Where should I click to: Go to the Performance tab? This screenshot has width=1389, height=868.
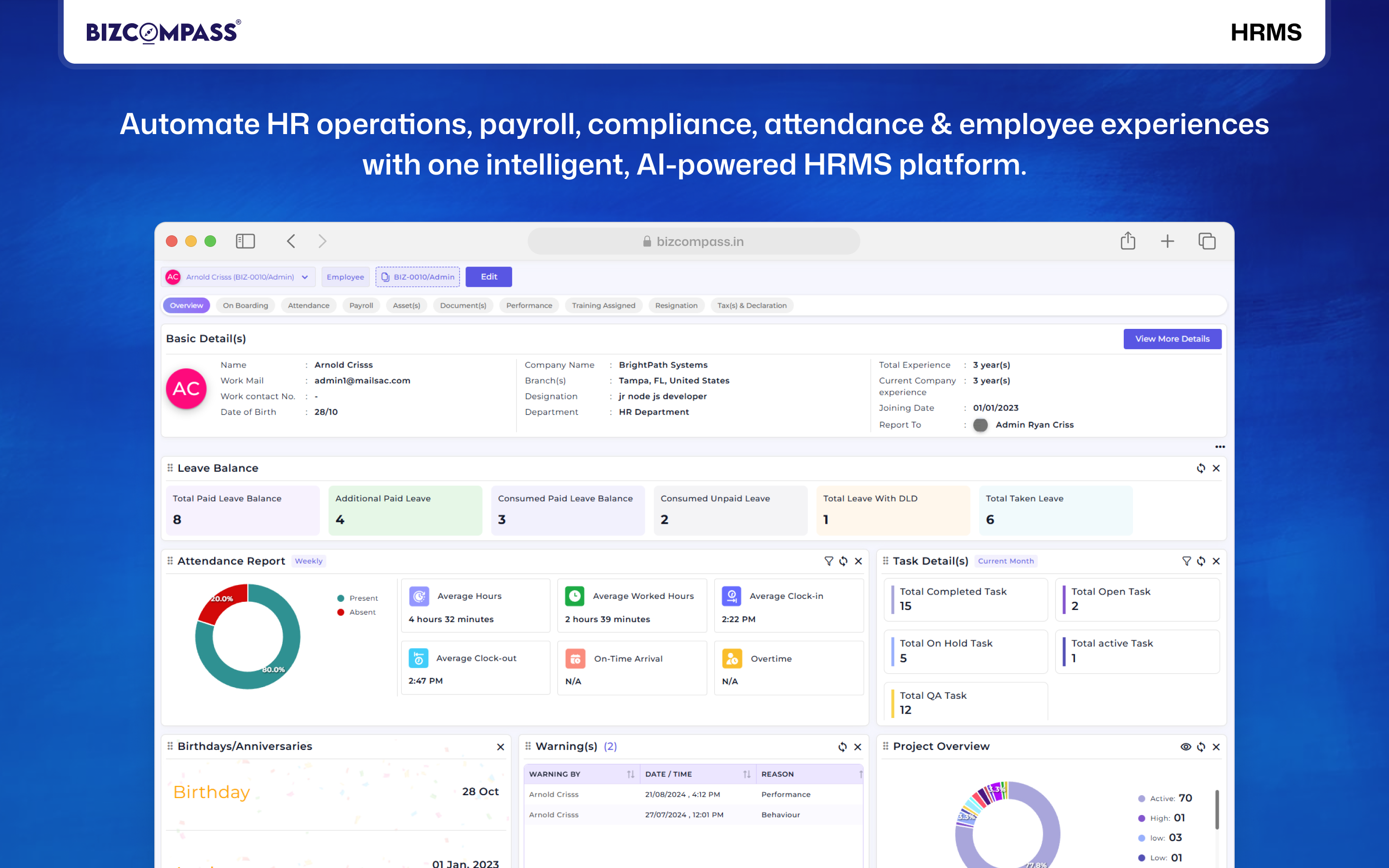click(x=529, y=305)
